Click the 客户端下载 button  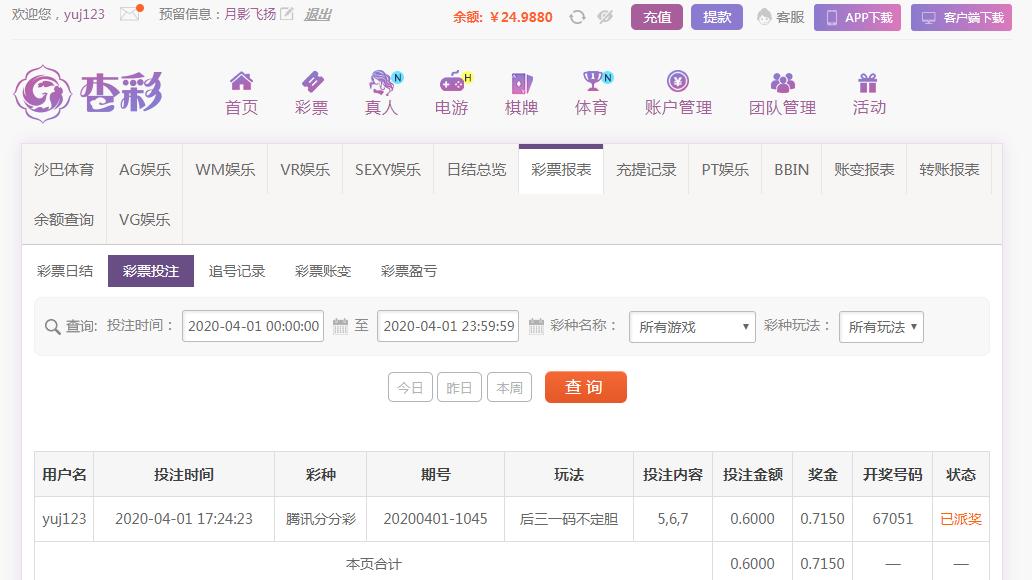962,17
